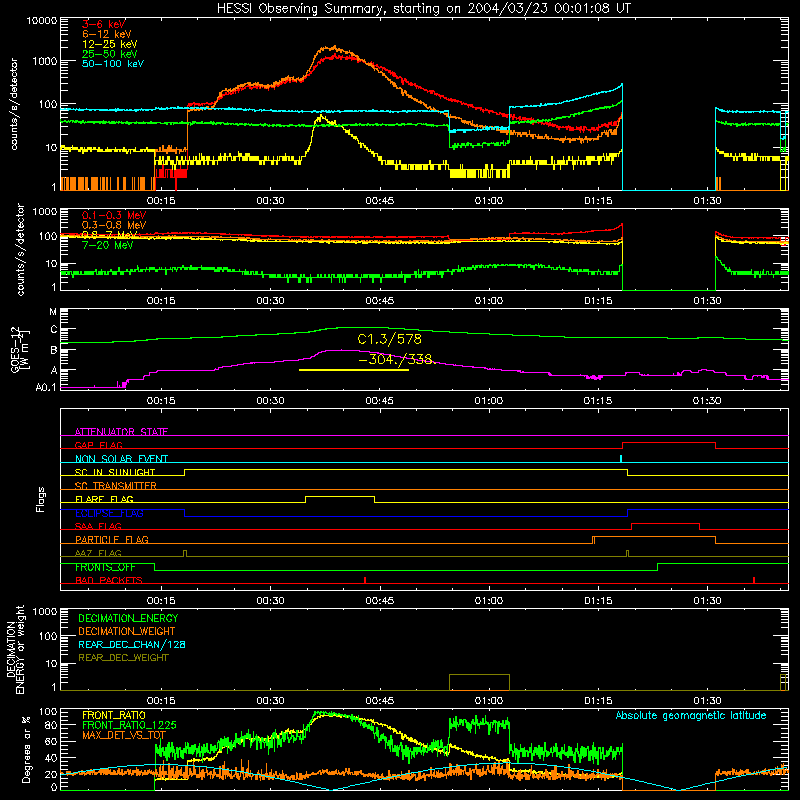The width and height of the screenshot is (800, 800).
Task: Select the AAZ_FLAG label
Action: point(98,553)
